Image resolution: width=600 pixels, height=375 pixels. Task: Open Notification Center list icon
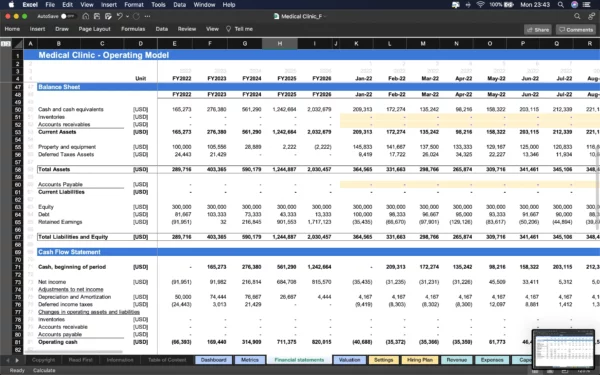pos(587,5)
